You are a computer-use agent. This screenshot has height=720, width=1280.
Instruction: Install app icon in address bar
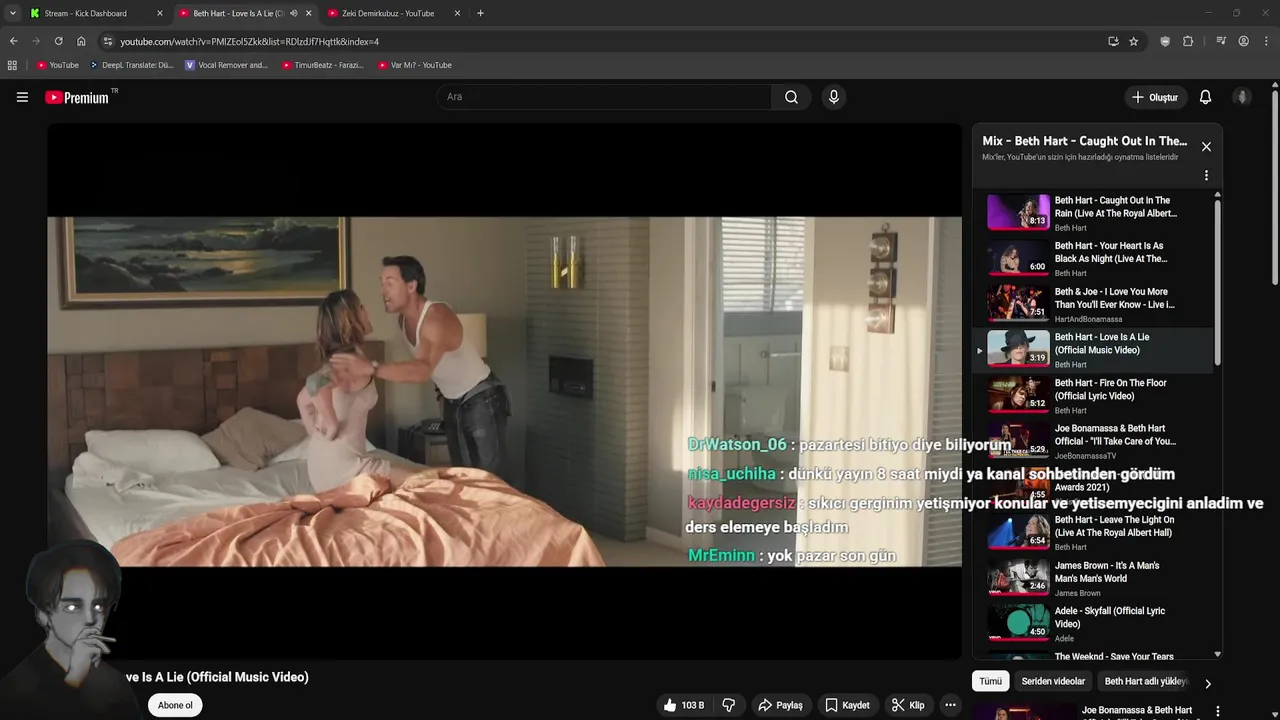1113,41
